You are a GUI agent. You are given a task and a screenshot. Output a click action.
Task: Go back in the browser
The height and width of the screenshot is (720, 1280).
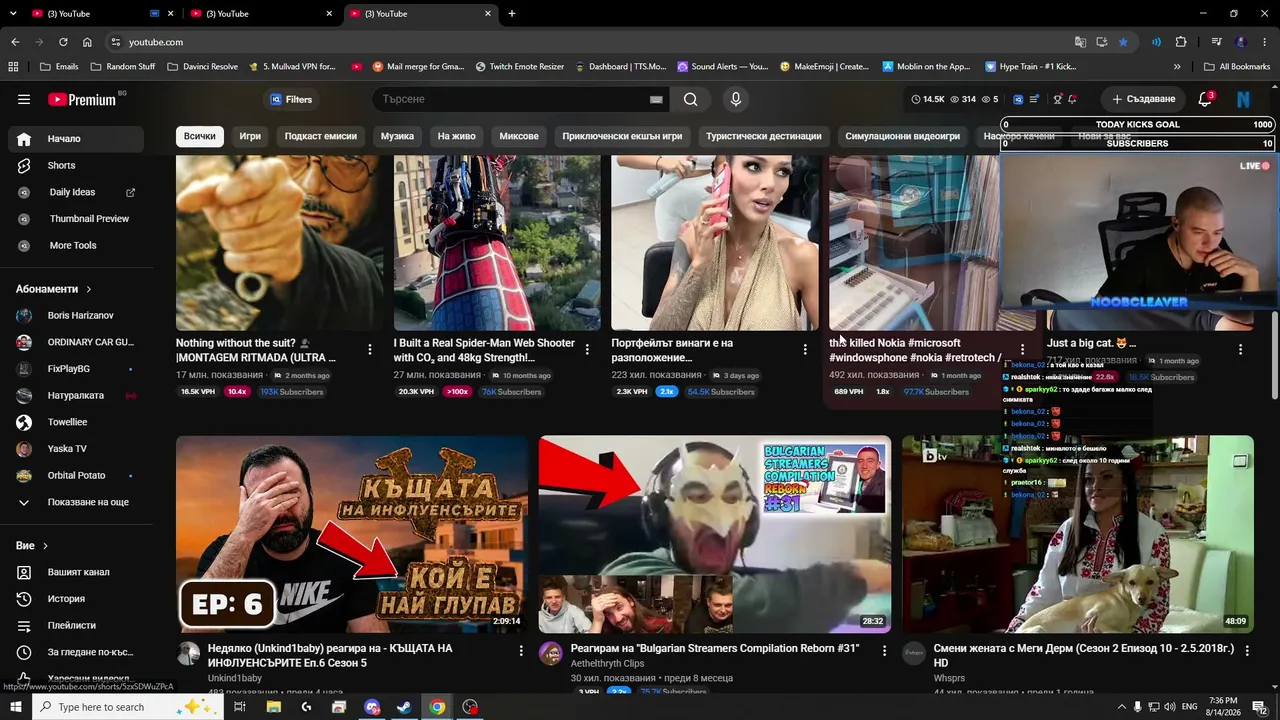(x=15, y=42)
